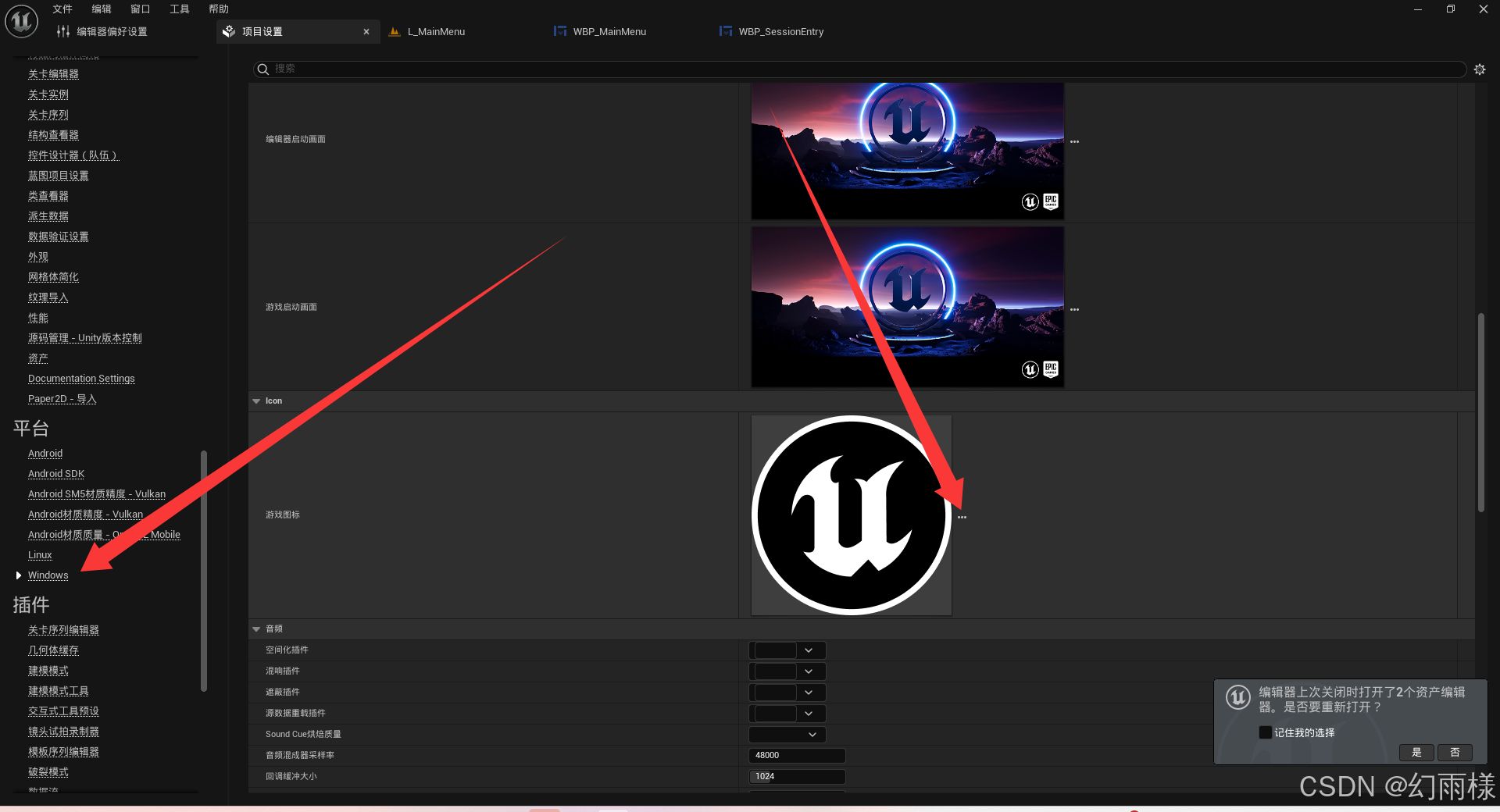Screen dimensions: 1500x812
Task: Open the 蓝图项目设置 category
Action: click(59, 176)
